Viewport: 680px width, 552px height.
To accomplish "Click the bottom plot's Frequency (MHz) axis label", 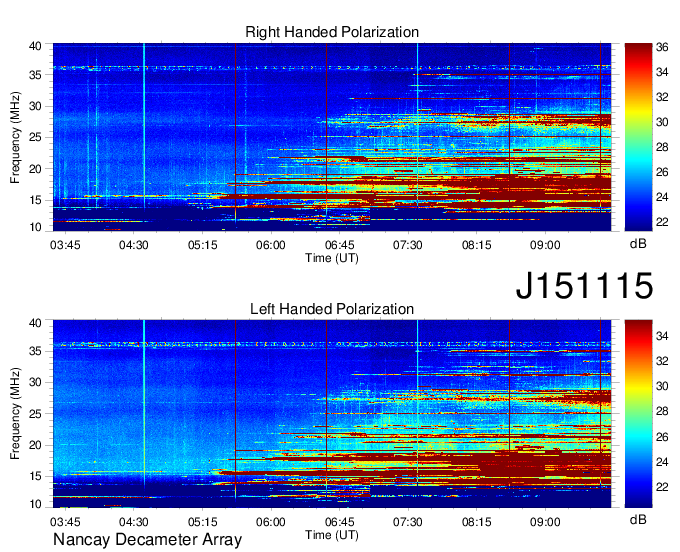I will [x=15, y=414].
